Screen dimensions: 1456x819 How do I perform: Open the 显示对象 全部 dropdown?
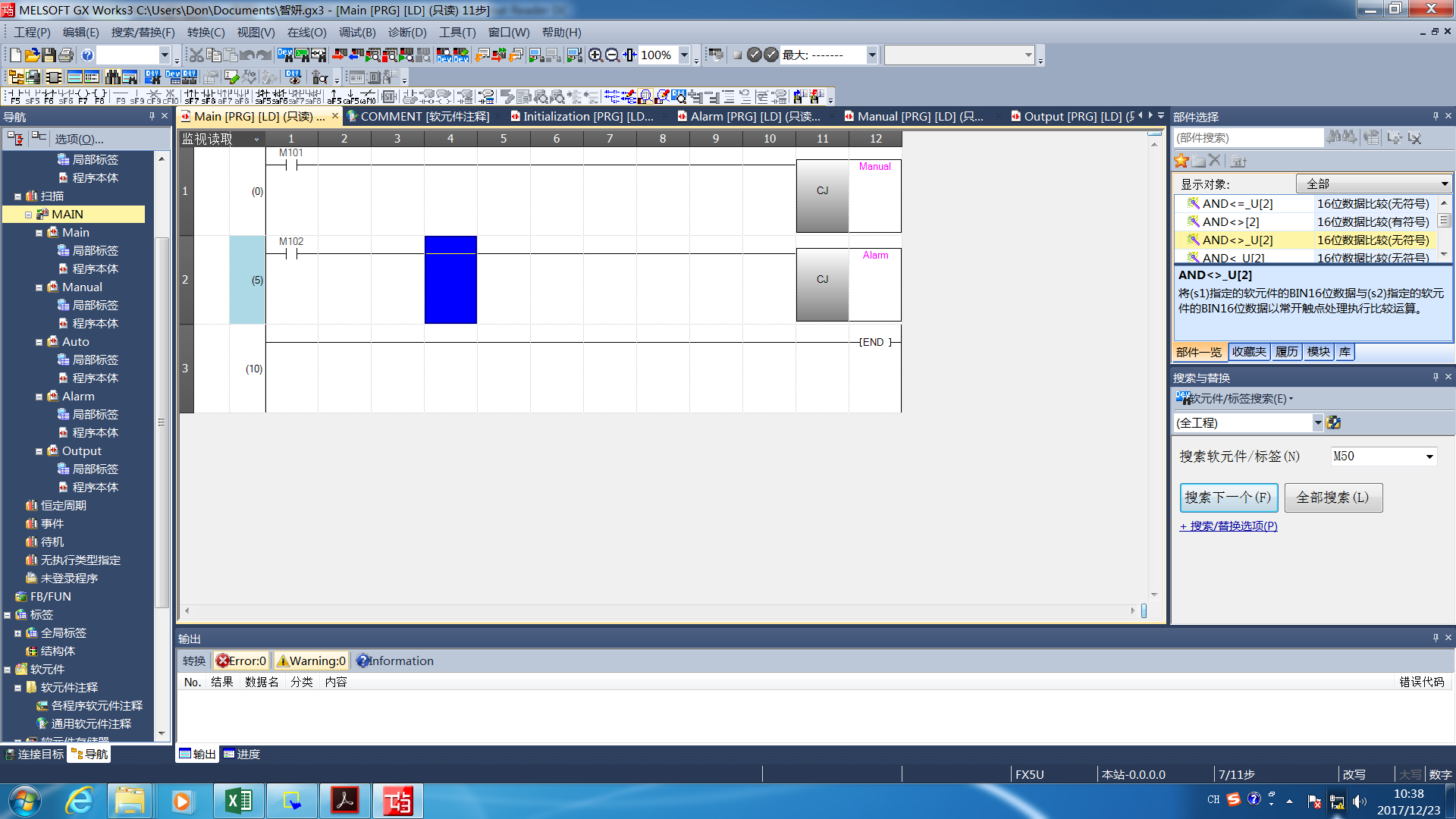[x=1373, y=184]
